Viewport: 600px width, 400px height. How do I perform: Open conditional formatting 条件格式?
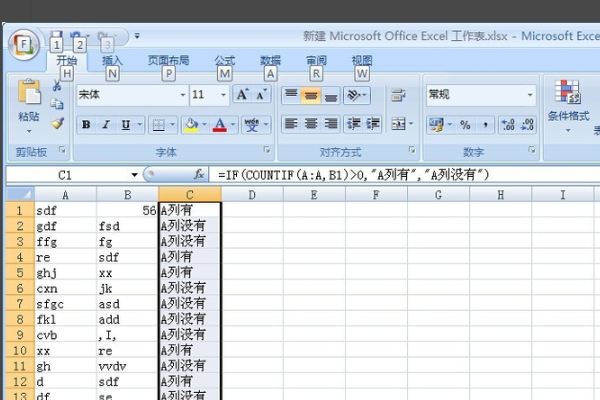(x=568, y=104)
